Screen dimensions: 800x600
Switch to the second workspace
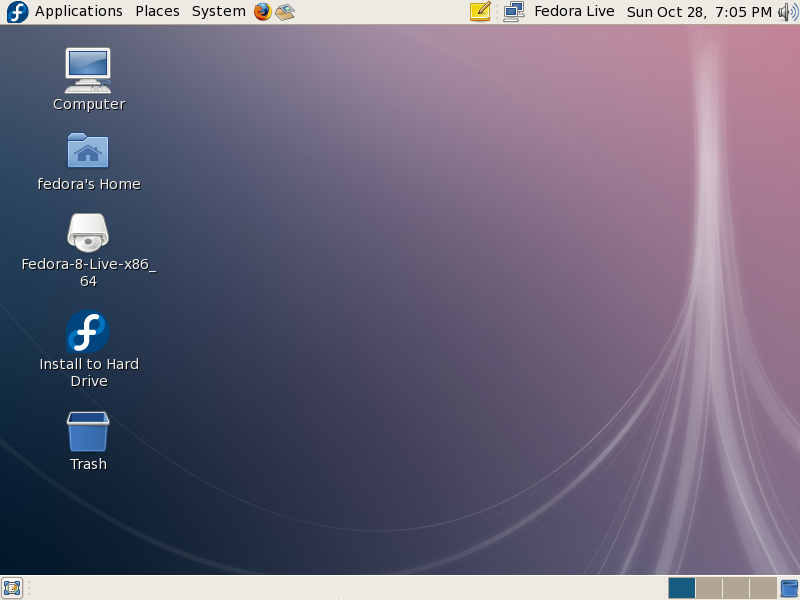tap(708, 588)
